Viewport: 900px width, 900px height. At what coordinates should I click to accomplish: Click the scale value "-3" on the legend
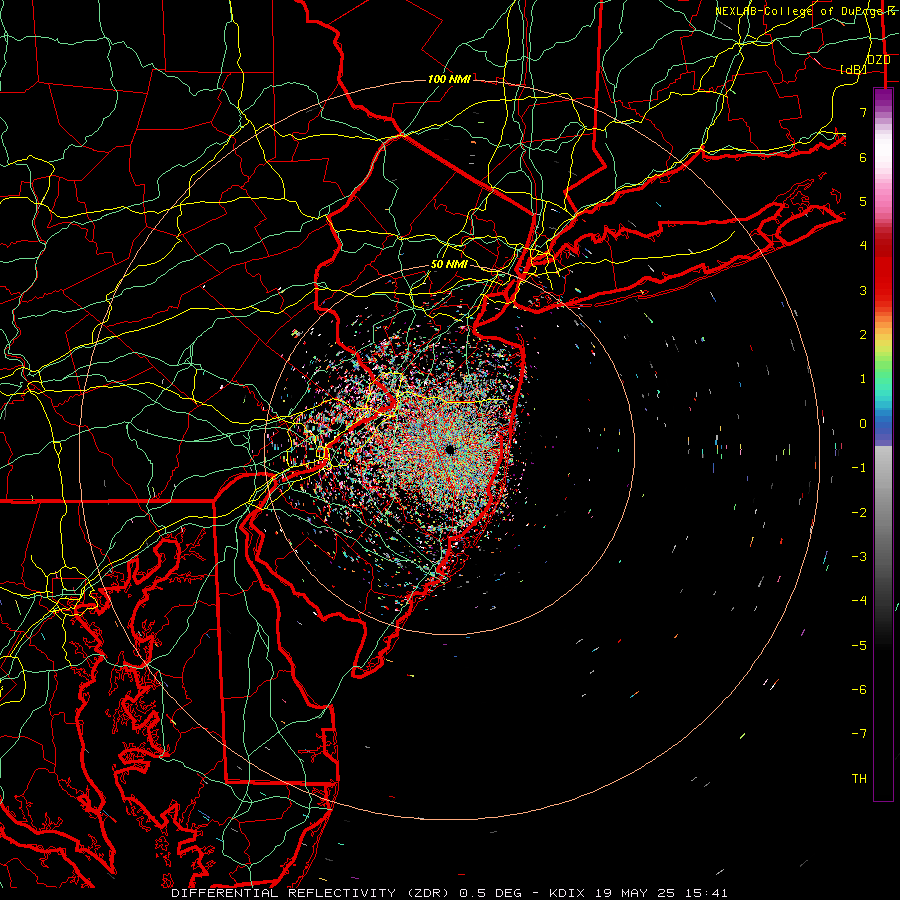(x=859, y=557)
